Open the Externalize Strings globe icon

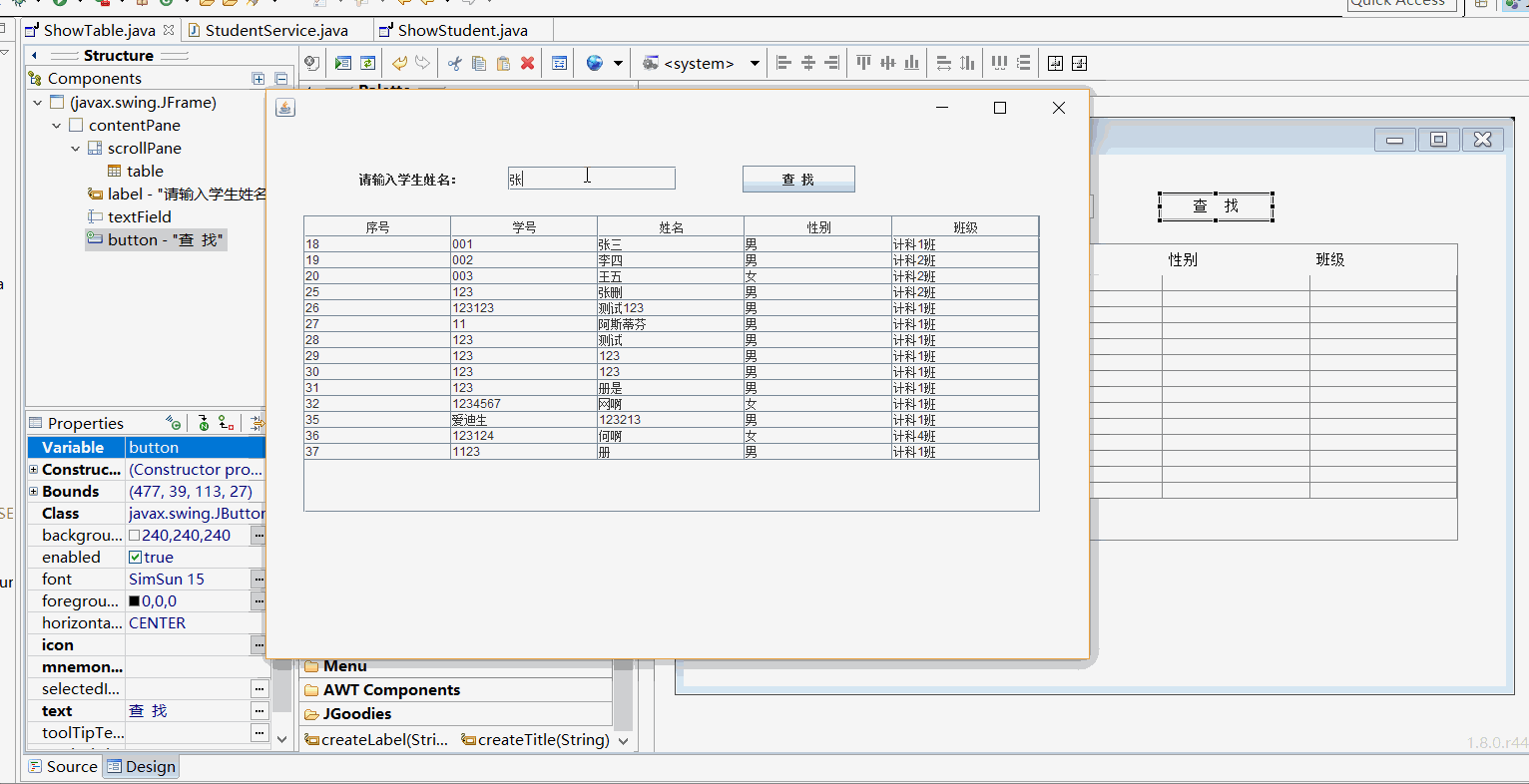click(x=595, y=62)
